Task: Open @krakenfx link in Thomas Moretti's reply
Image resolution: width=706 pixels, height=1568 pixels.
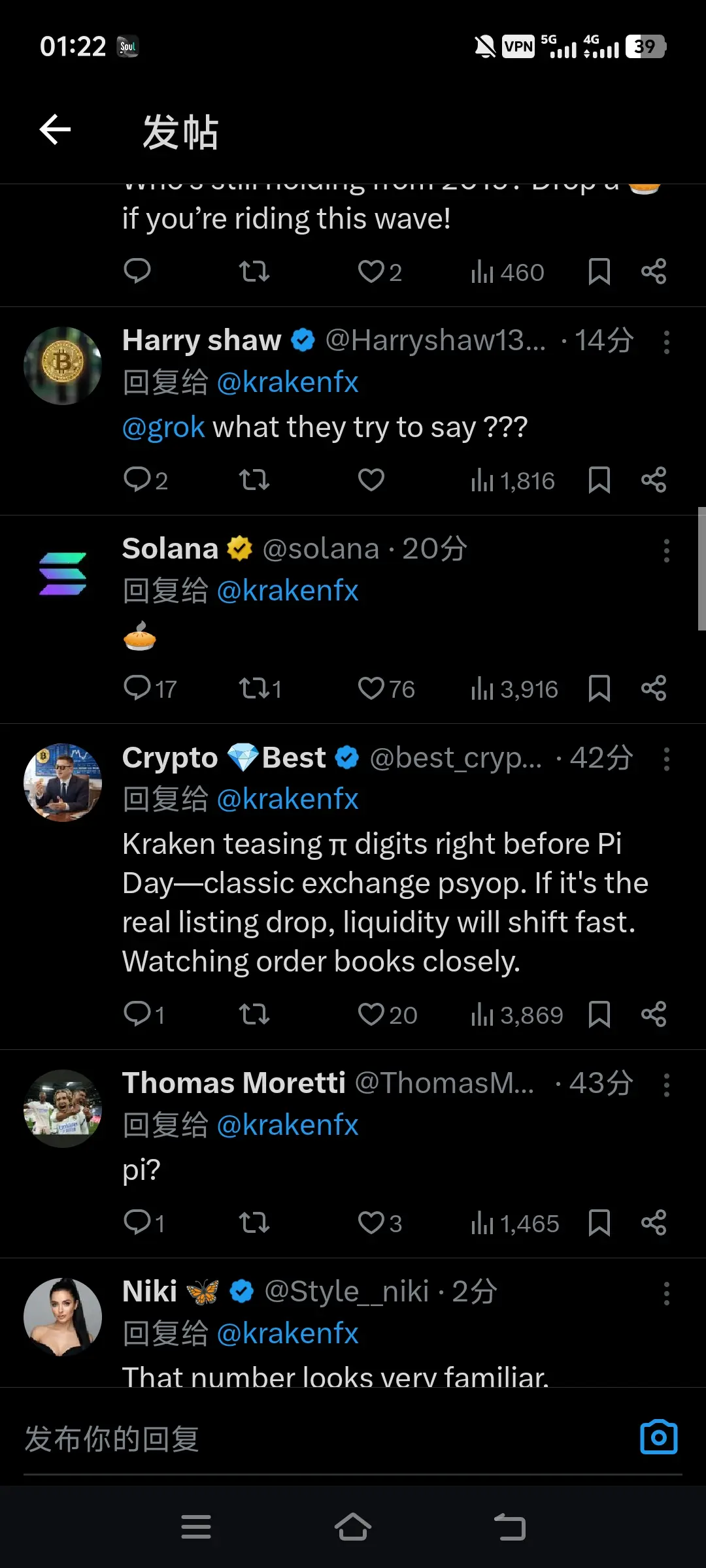Action: tap(287, 1125)
